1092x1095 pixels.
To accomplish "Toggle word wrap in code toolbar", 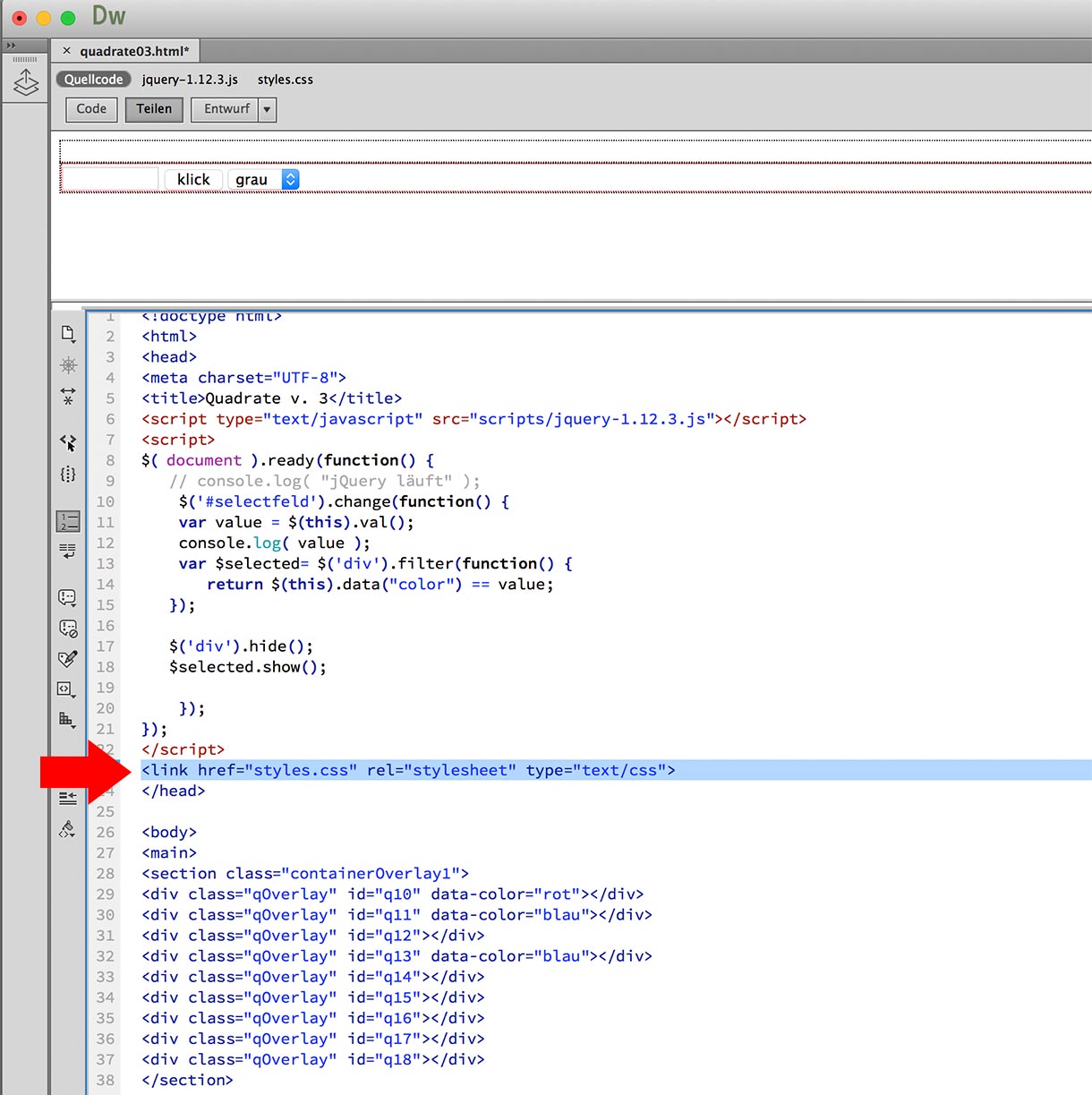I will (x=67, y=551).
